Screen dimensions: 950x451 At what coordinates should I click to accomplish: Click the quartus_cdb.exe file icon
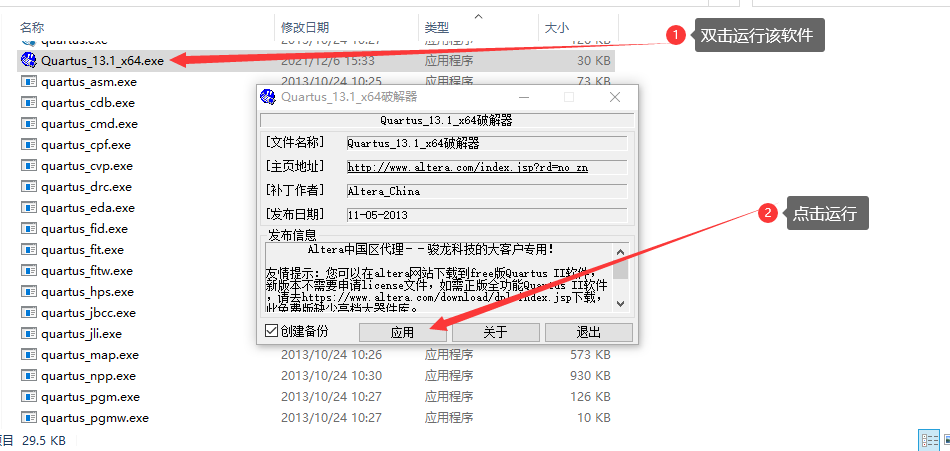click(x=29, y=102)
